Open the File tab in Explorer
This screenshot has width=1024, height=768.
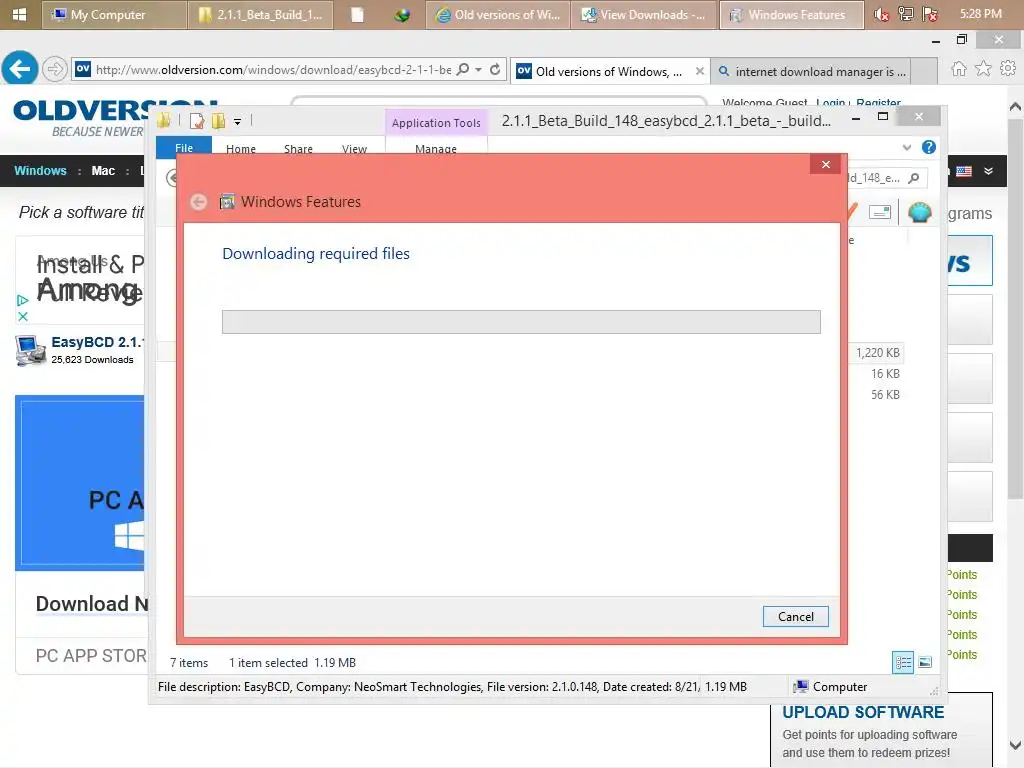[184, 148]
